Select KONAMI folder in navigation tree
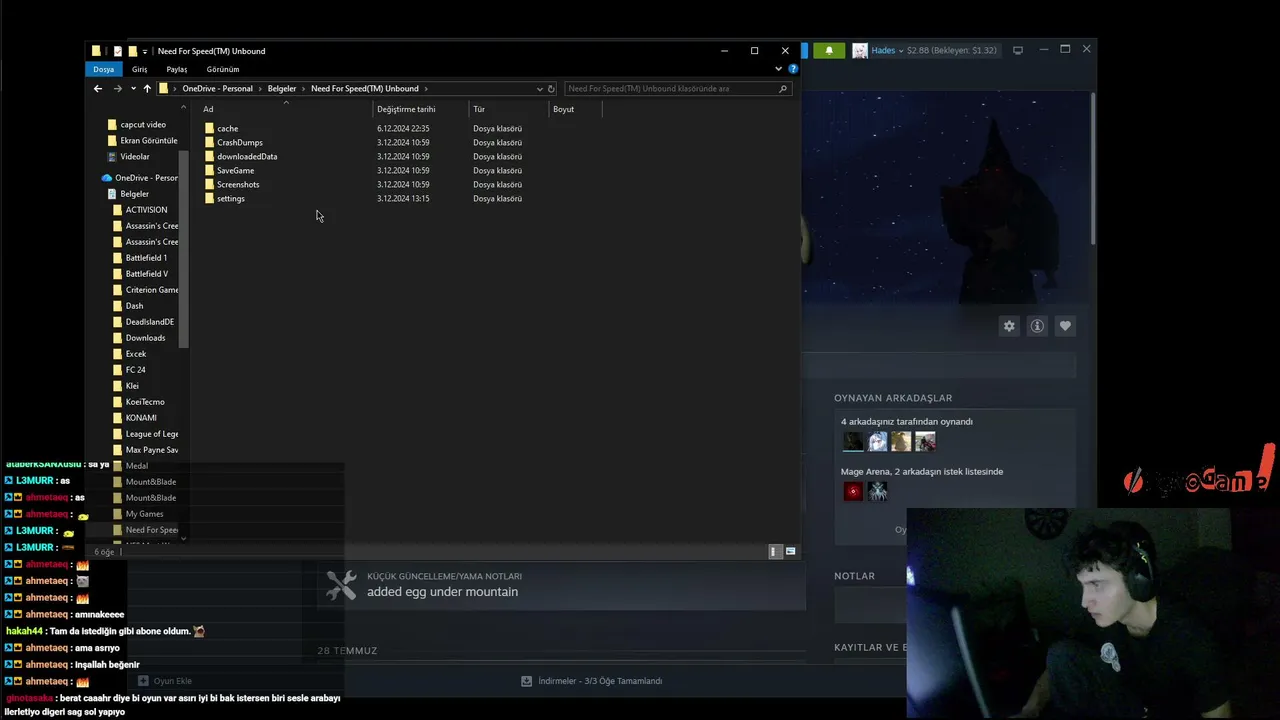Screen dimensions: 1280x720 click(141, 418)
